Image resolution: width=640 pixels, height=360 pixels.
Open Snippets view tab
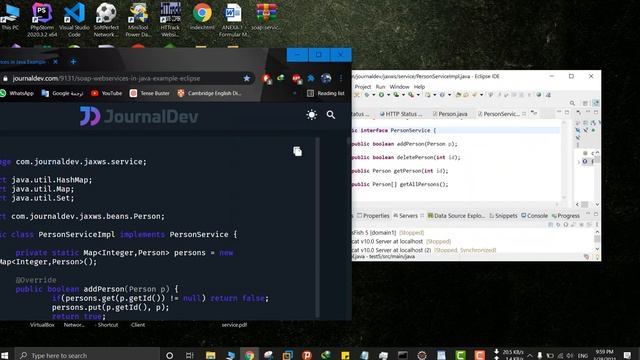click(x=503, y=216)
